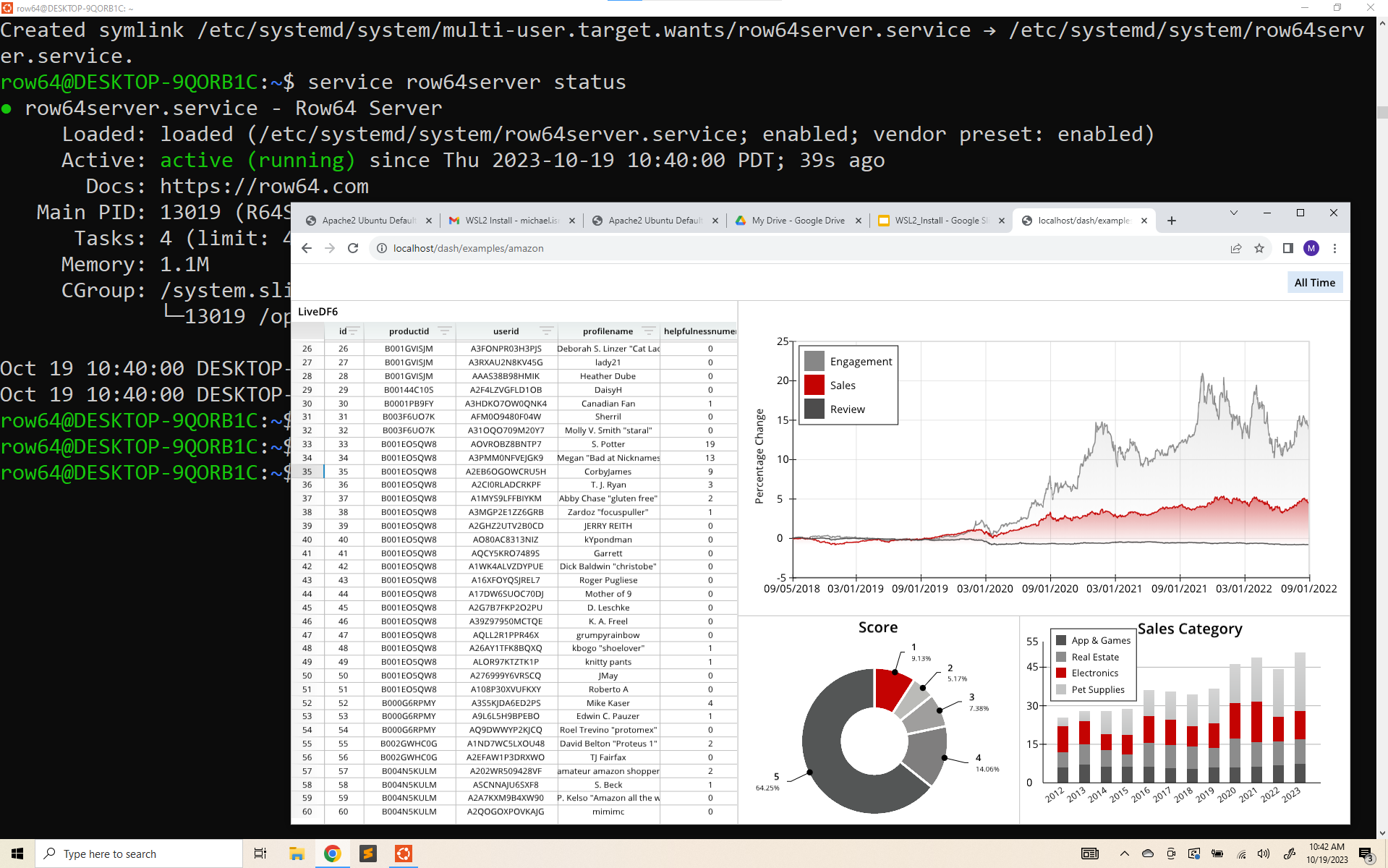Show hidden system tray icons
1388x868 pixels.
(1124, 854)
